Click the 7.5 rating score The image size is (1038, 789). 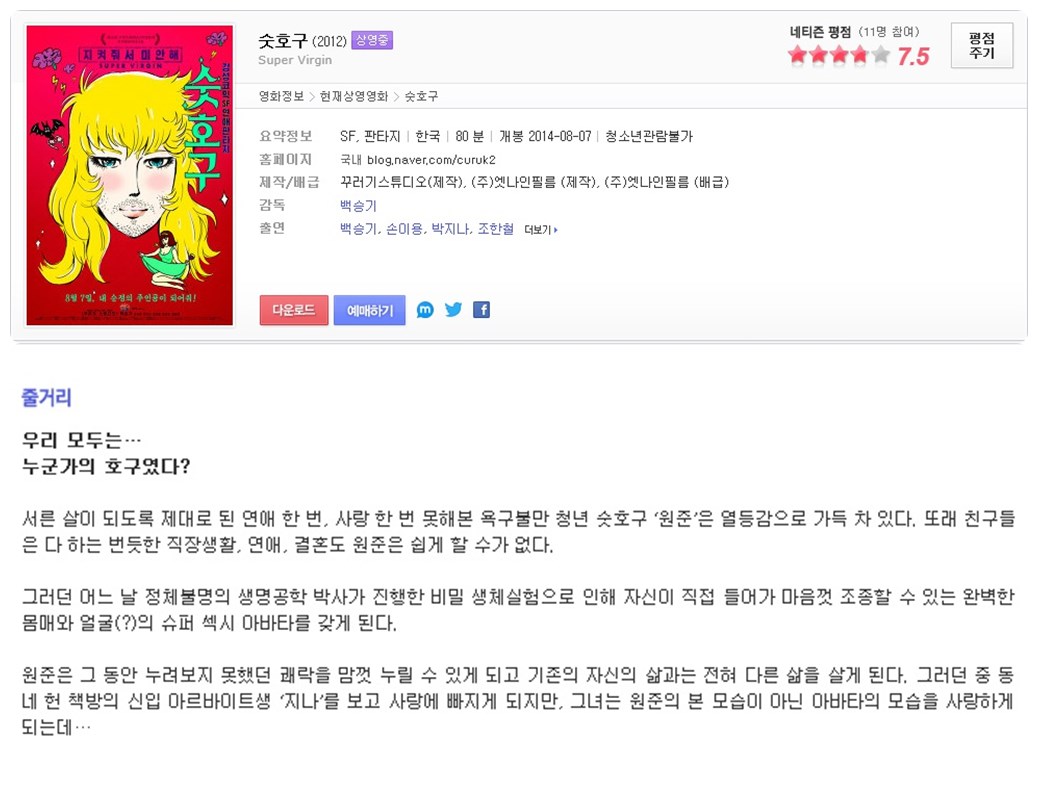pyautogui.click(x=914, y=56)
